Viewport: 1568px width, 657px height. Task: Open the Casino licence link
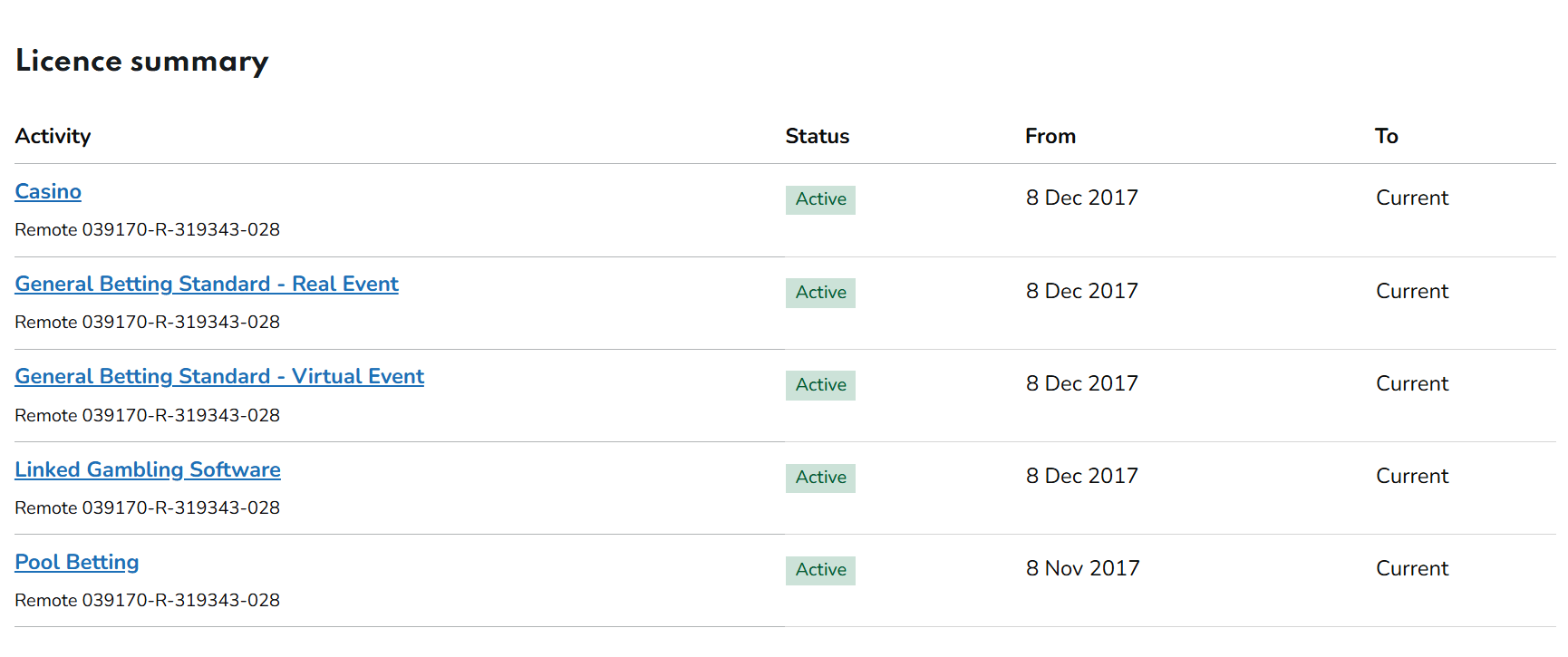48,192
